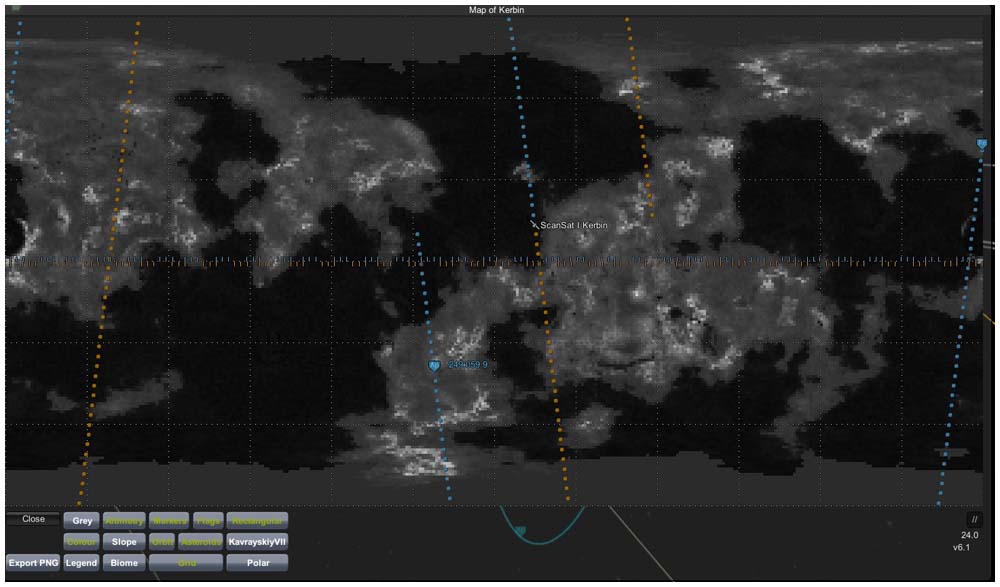Click the 24.0 value text

(x=969, y=535)
